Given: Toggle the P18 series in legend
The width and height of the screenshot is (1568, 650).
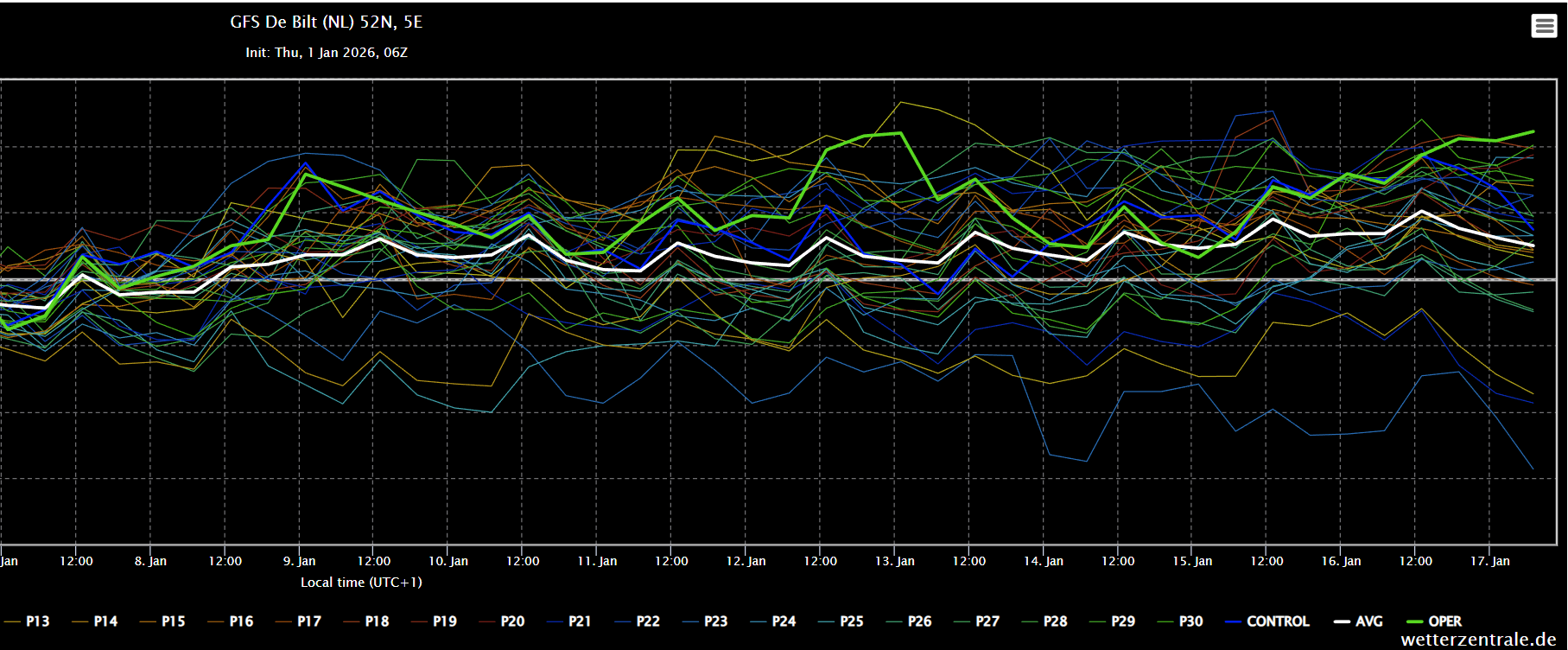Looking at the screenshot, I should tap(366, 621).
